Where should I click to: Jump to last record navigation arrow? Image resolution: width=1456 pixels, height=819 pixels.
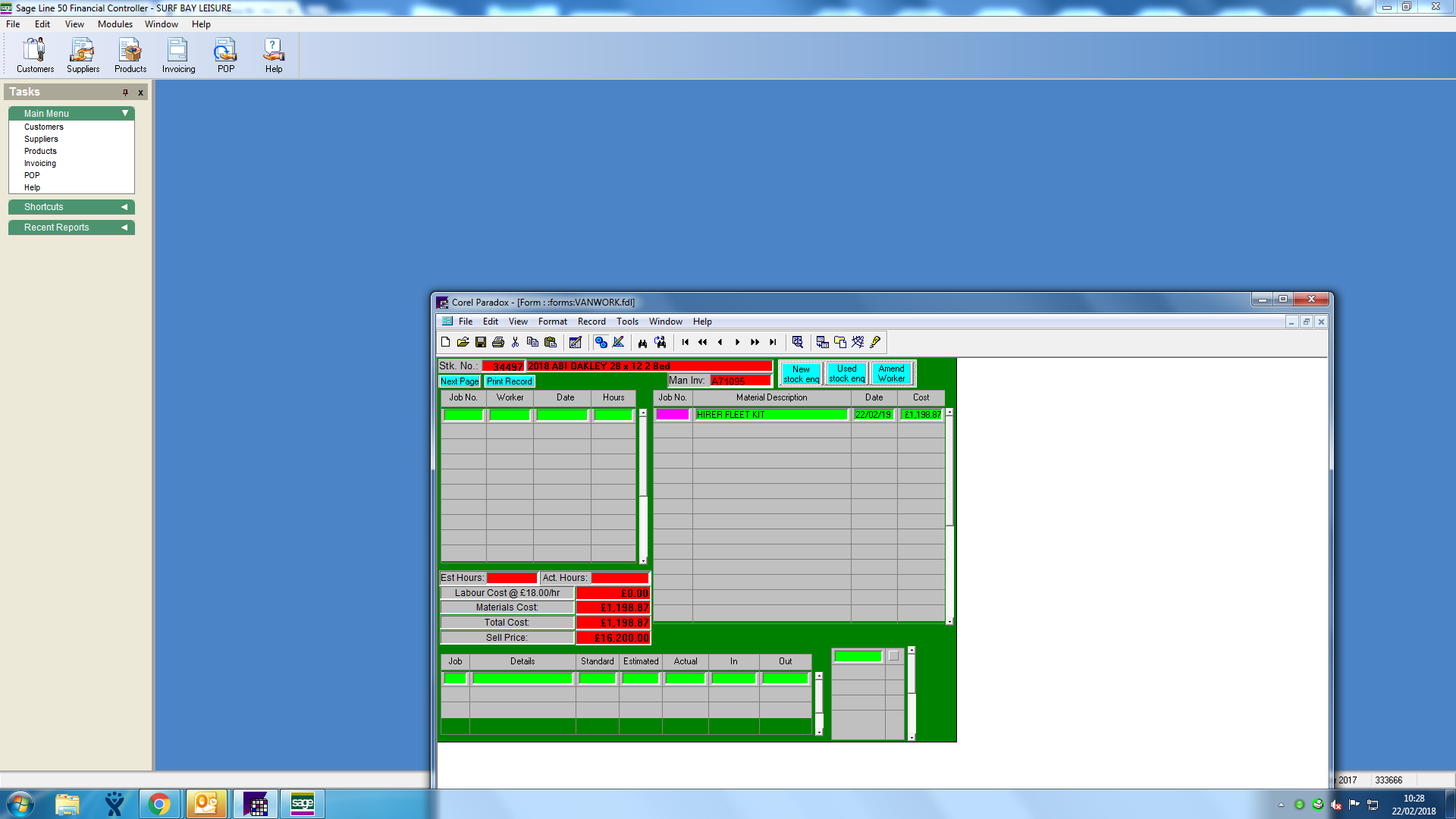point(773,343)
